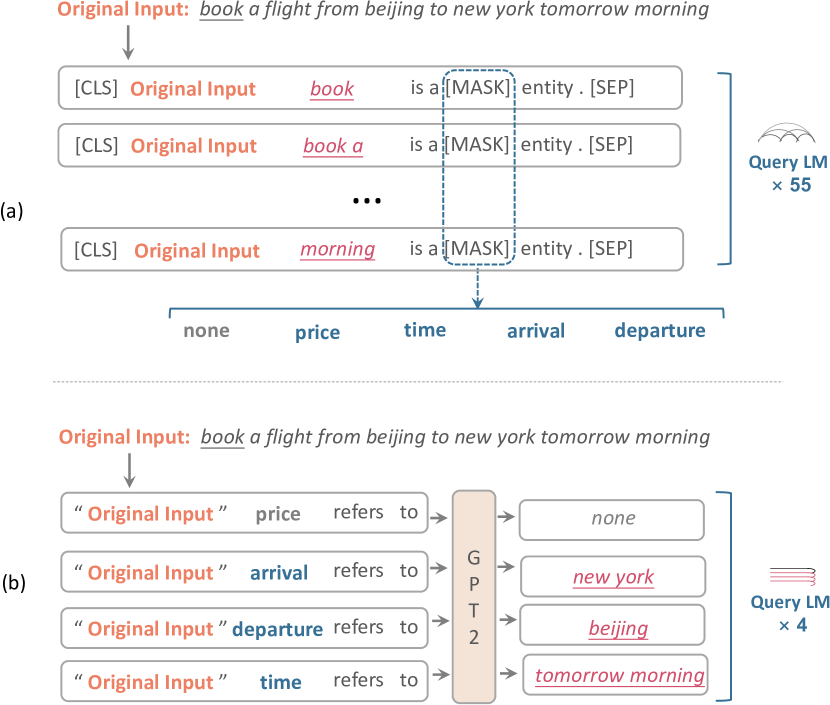The image size is (830, 705).
Task: Click the 'Query LM × 55' text
Action: (x=789, y=173)
